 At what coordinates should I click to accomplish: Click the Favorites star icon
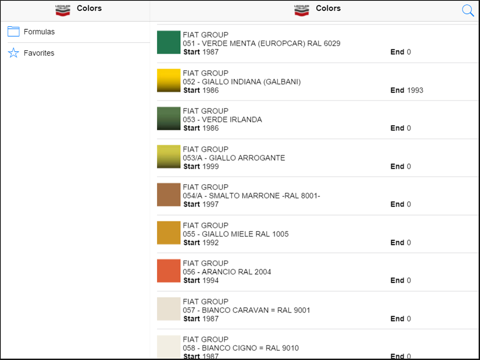[x=13, y=53]
